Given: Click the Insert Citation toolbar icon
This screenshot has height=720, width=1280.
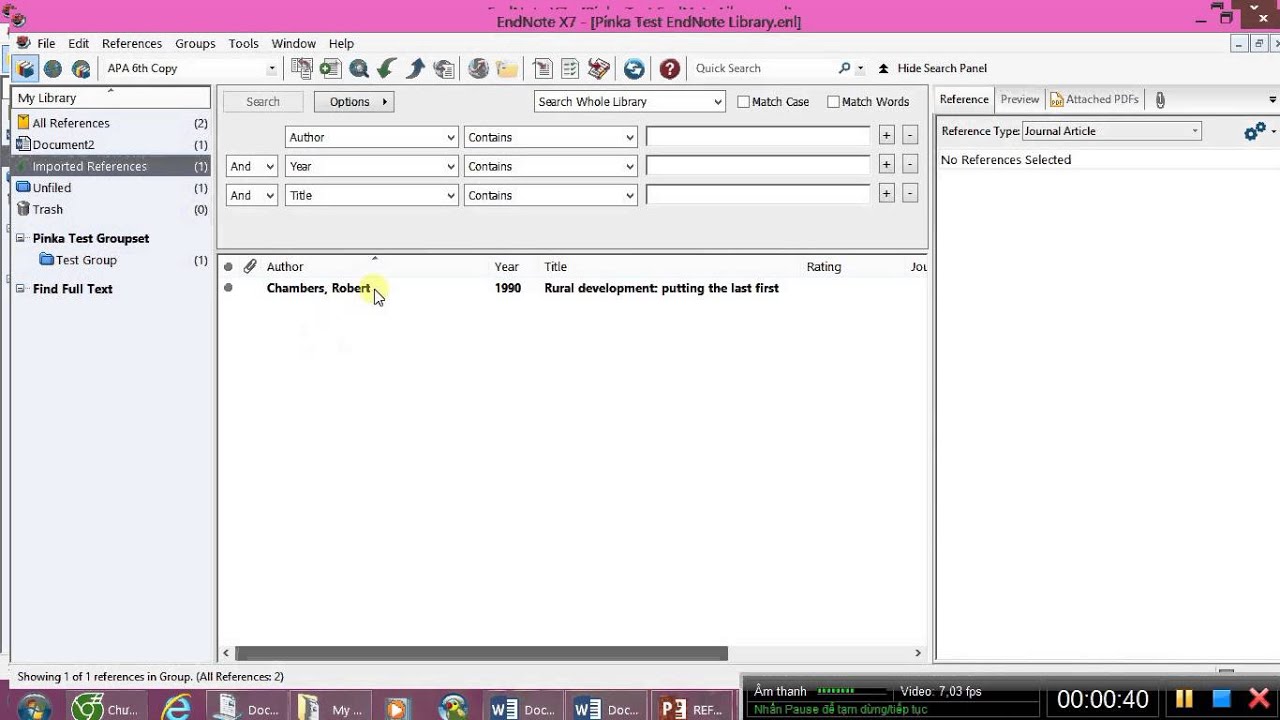Looking at the screenshot, I should click(542, 68).
